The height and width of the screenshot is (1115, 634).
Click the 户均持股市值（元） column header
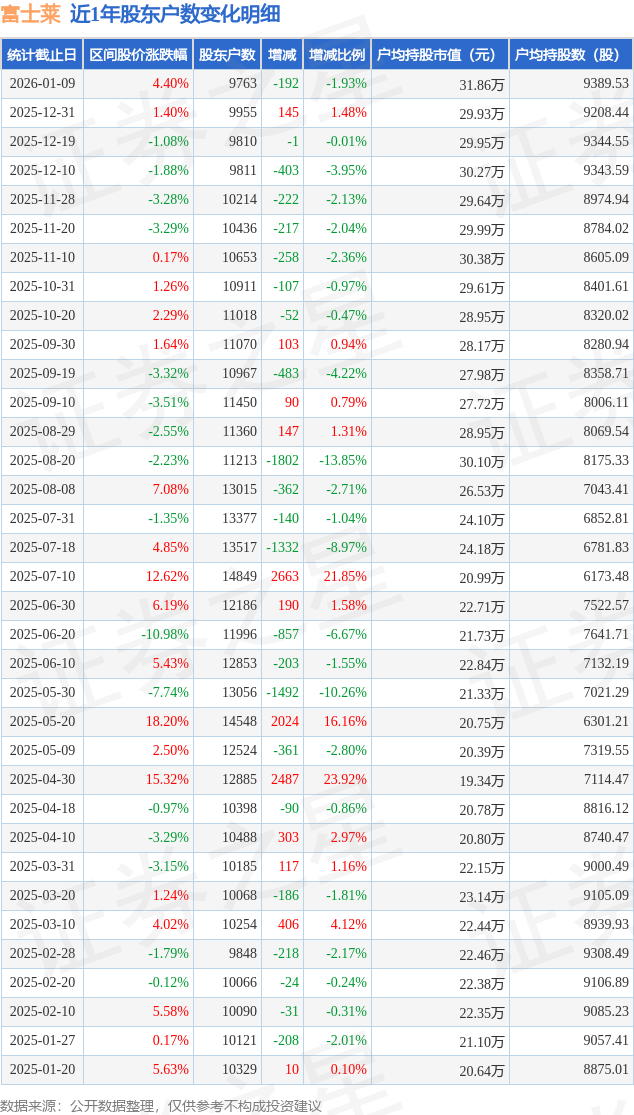(x=440, y=55)
